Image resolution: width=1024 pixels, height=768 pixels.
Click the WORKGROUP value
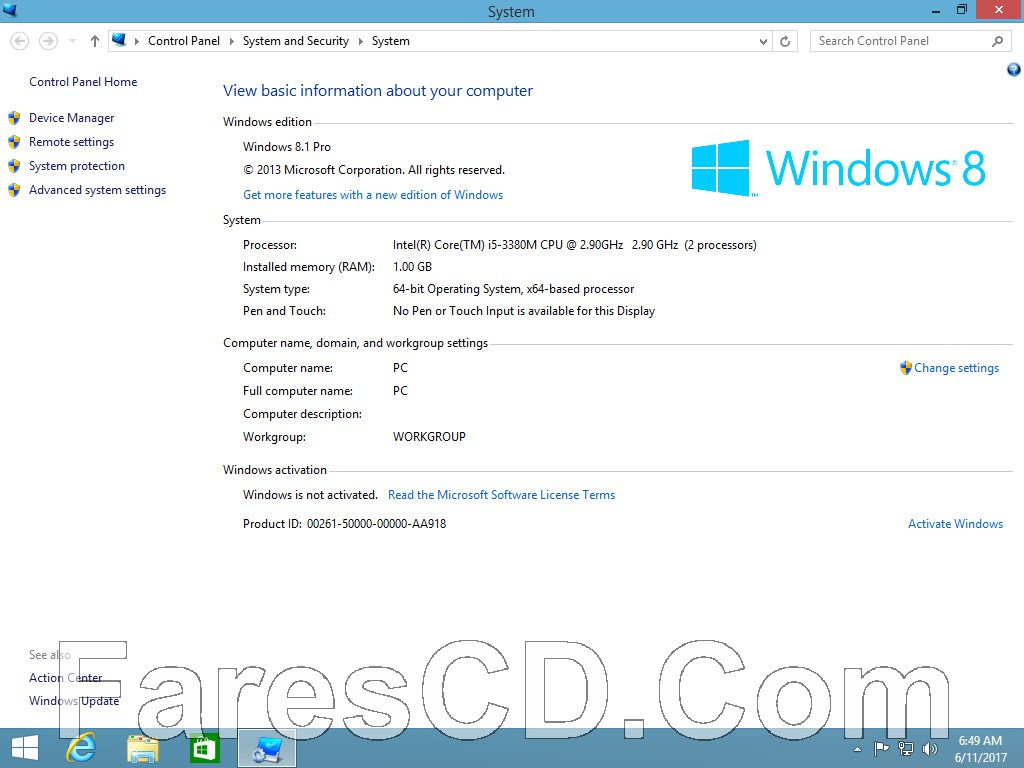[x=429, y=436]
